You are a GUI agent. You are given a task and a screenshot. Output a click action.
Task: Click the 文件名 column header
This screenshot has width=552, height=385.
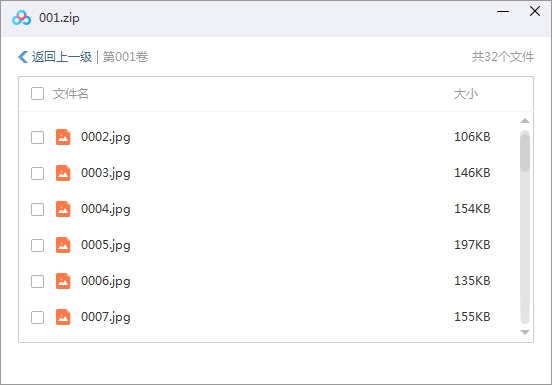click(x=70, y=94)
